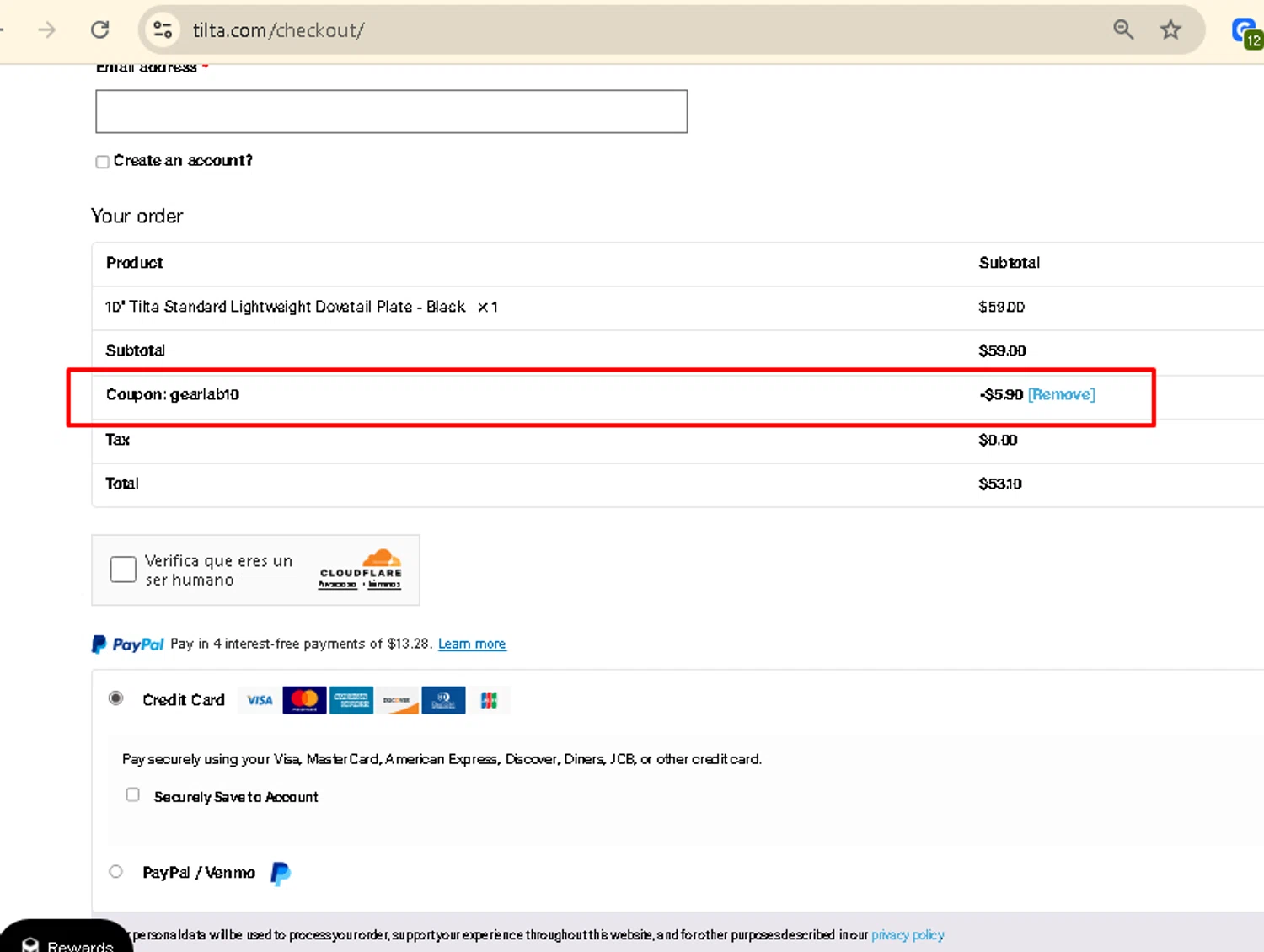Click the JCB card logo

point(489,700)
